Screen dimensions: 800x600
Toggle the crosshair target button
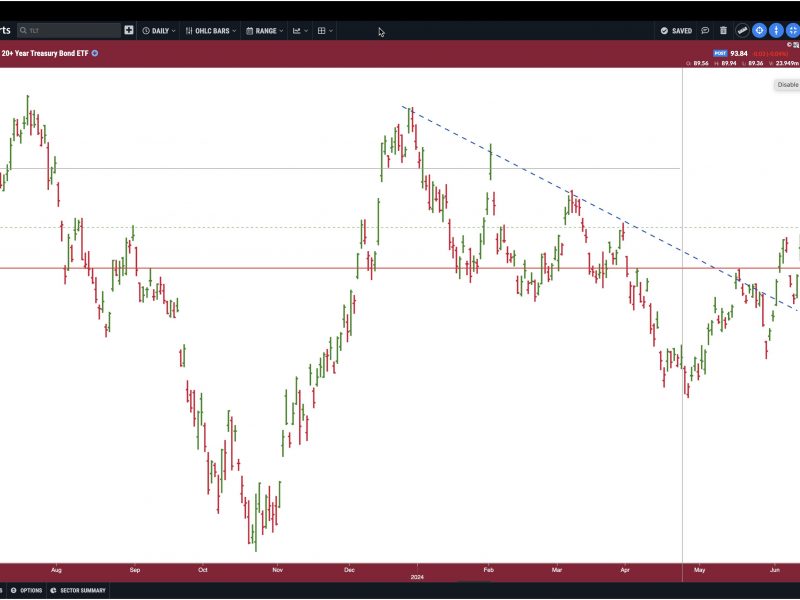[759, 31]
